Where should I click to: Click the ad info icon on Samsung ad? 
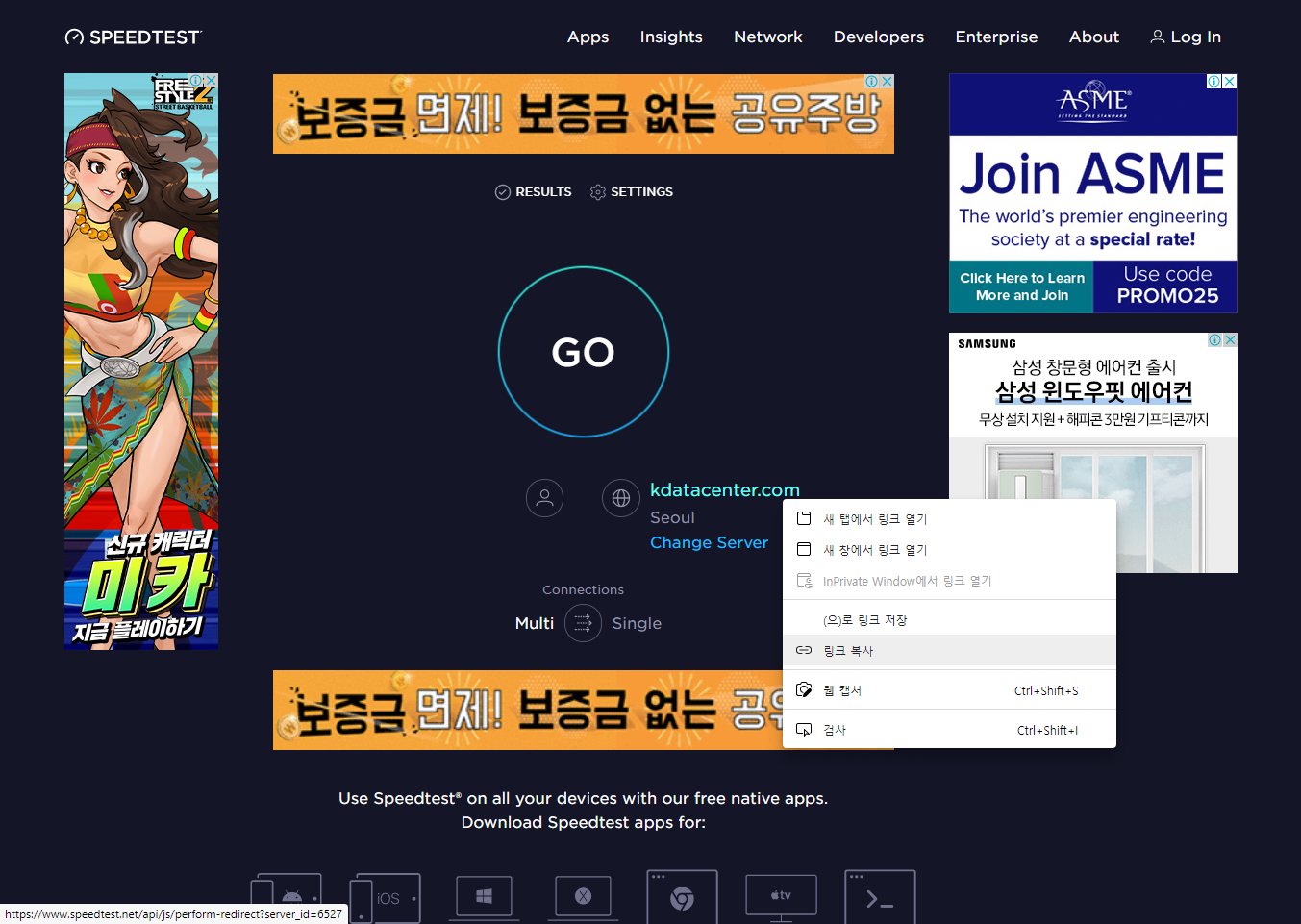[1214, 340]
